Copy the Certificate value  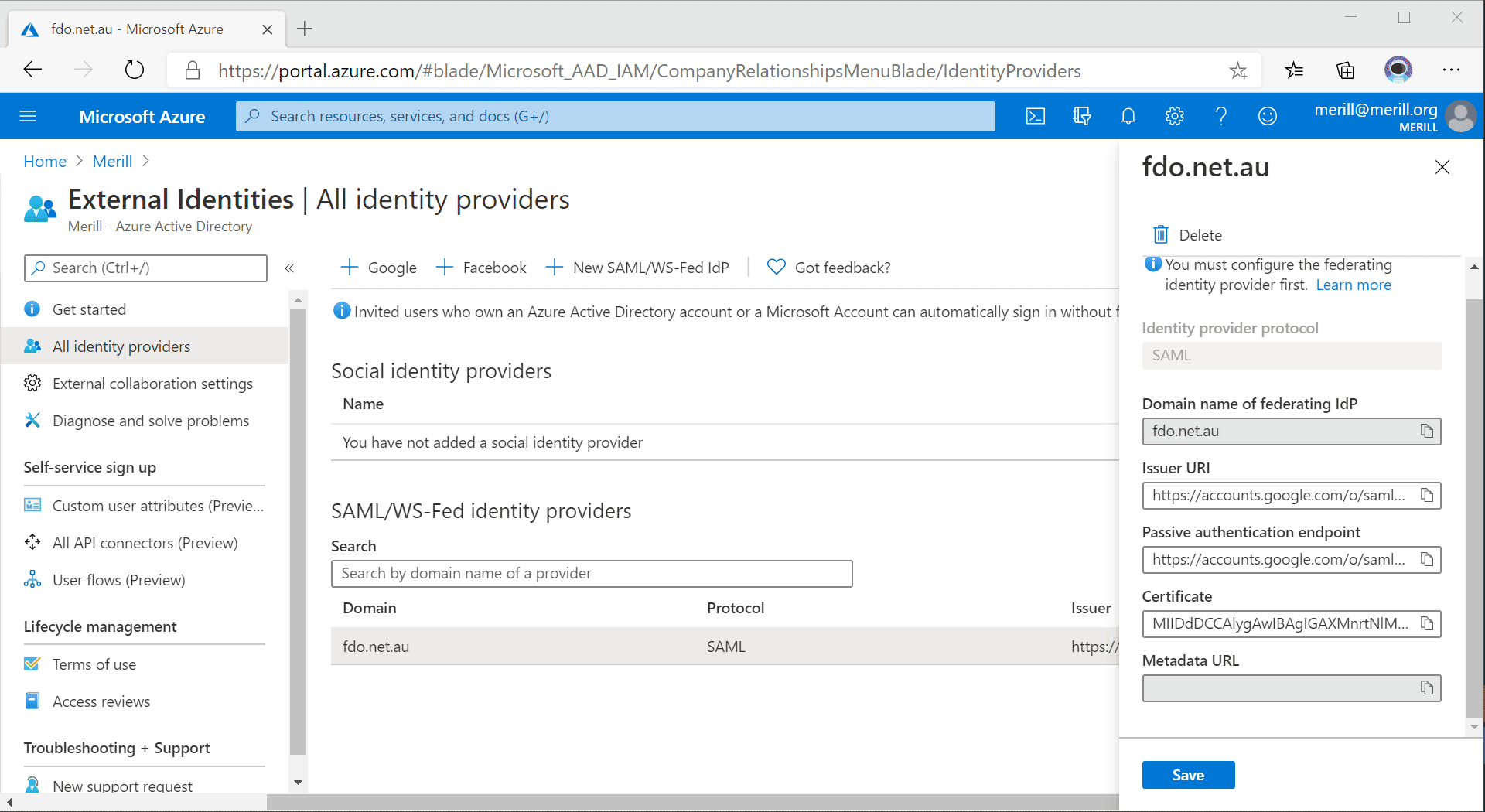click(1427, 624)
